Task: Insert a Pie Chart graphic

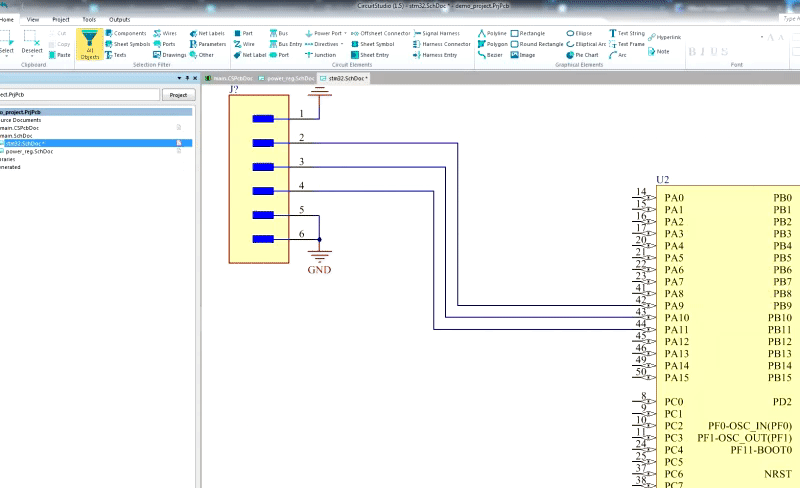Action: click(x=581, y=55)
